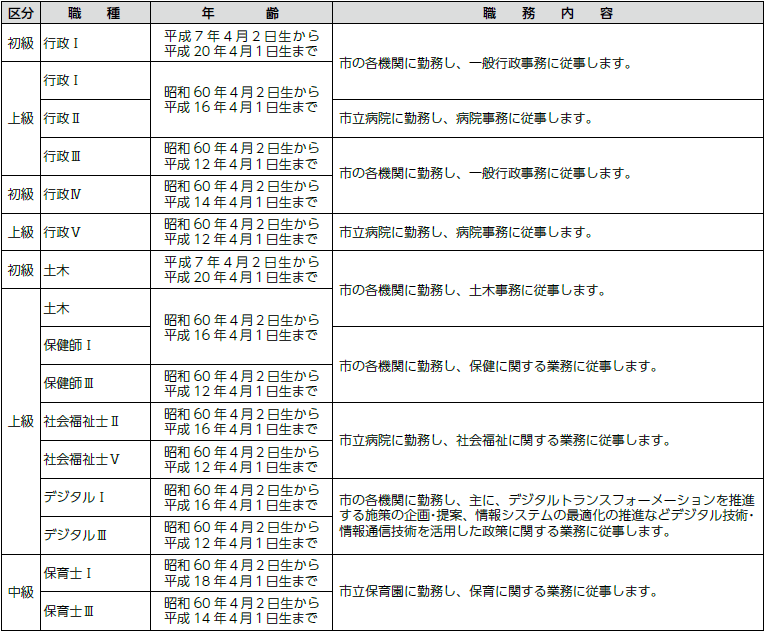Select the 保育士Ⅰ cell
Viewport: 764px width, 633px height.
68,573
